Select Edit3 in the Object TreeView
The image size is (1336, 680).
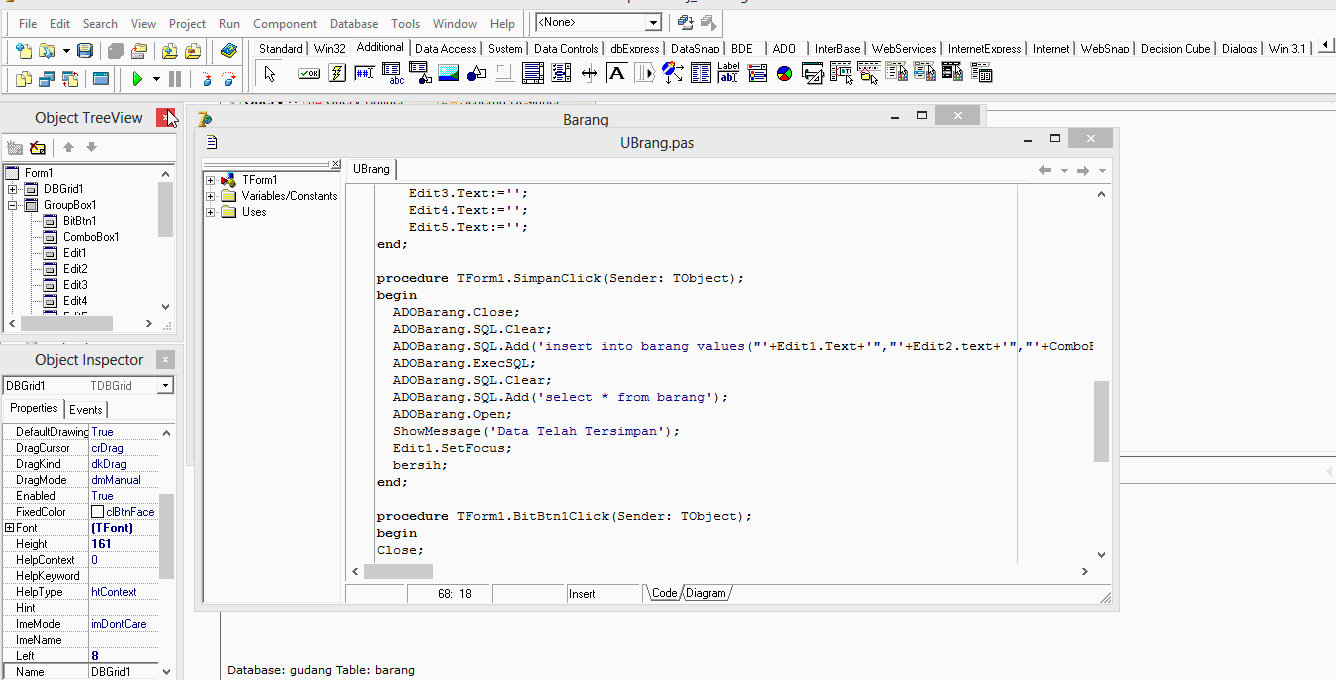(75, 284)
